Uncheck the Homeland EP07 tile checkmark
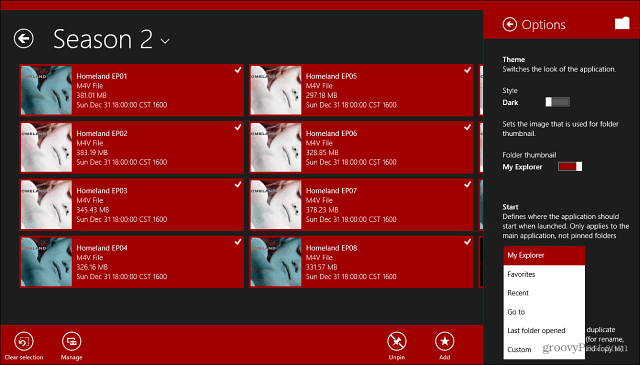The height and width of the screenshot is (365, 640). tap(467, 185)
